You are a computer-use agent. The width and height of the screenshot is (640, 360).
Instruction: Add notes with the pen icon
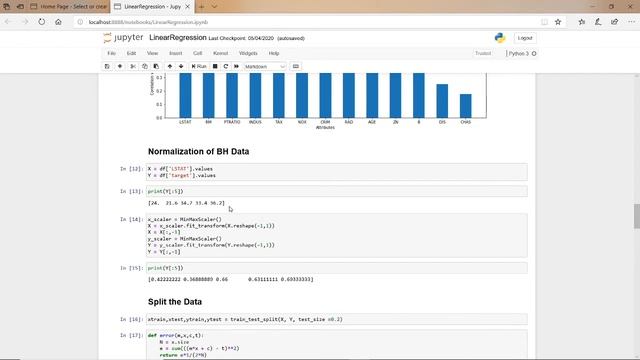pyautogui.click(x=598, y=22)
